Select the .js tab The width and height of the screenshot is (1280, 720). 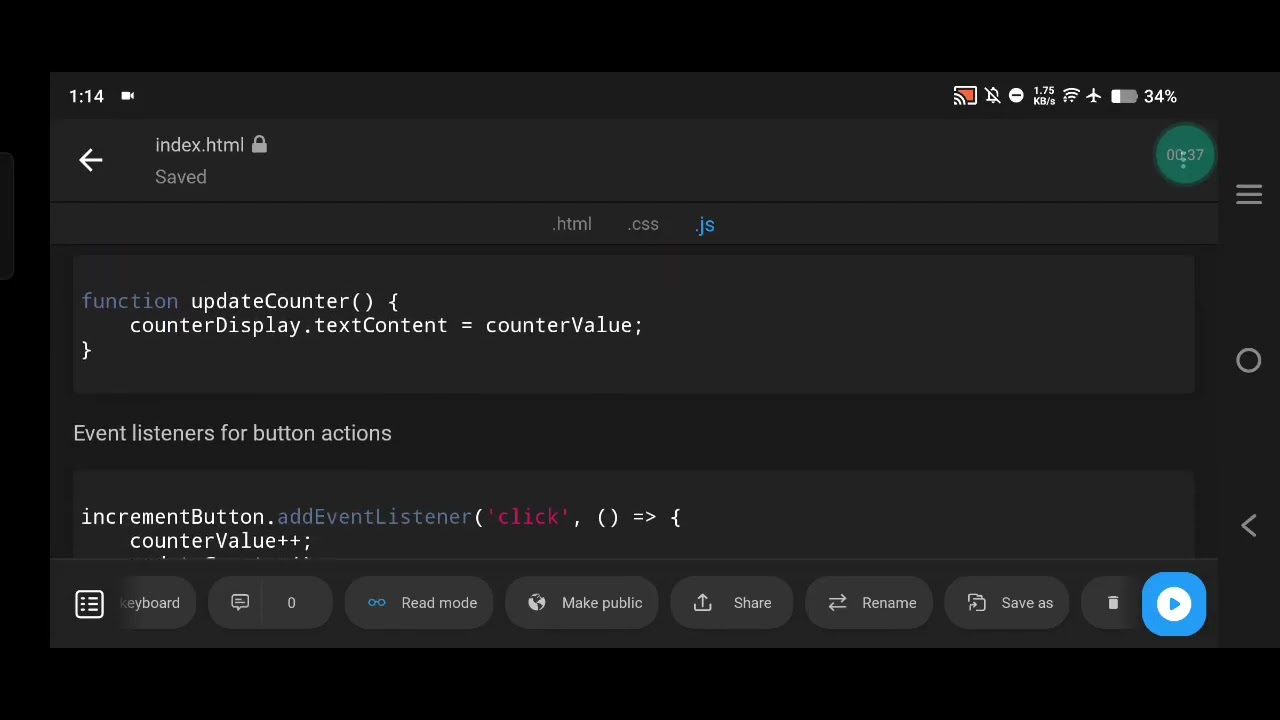point(705,225)
